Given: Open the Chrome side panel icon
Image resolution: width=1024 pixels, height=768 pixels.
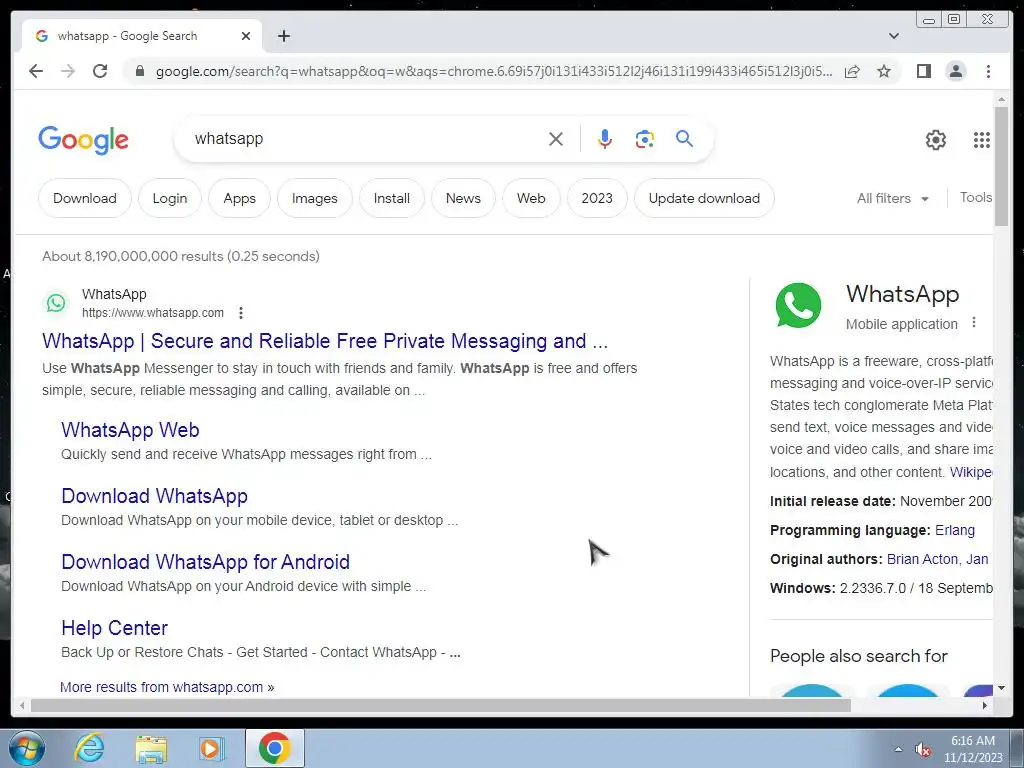Looking at the screenshot, I should (923, 71).
